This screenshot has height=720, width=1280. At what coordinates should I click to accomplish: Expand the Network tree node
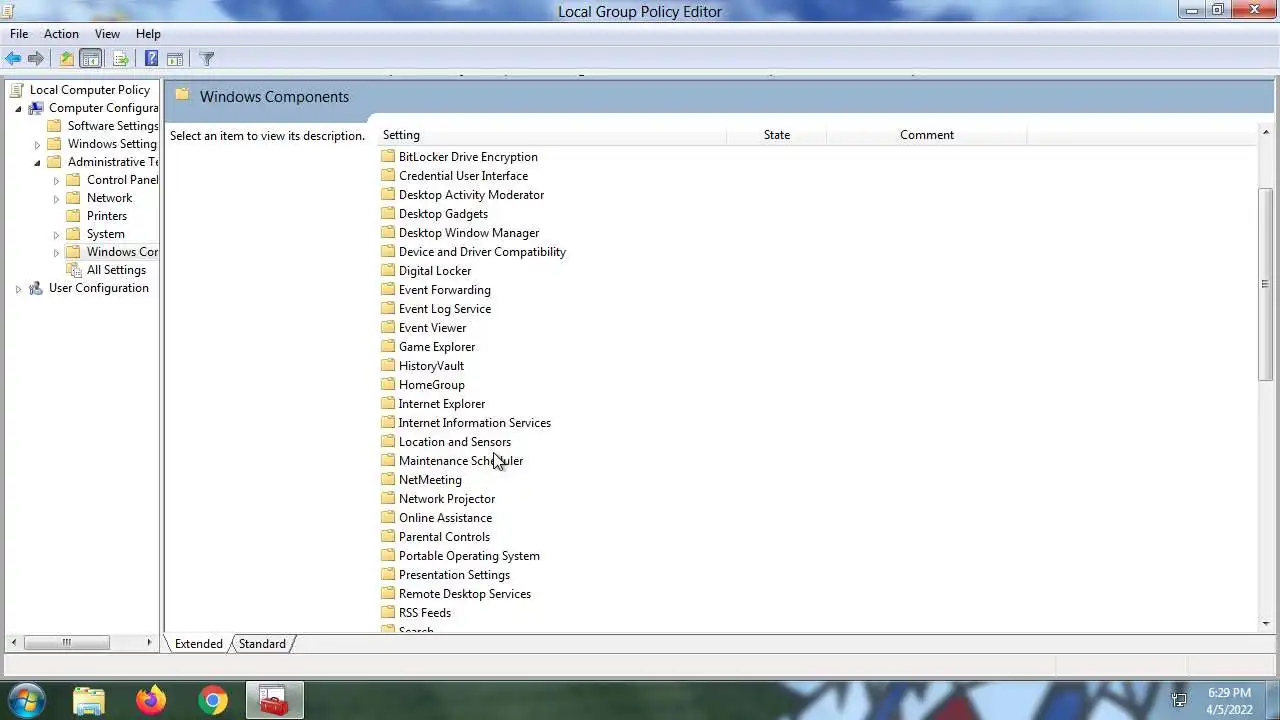coord(56,198)
